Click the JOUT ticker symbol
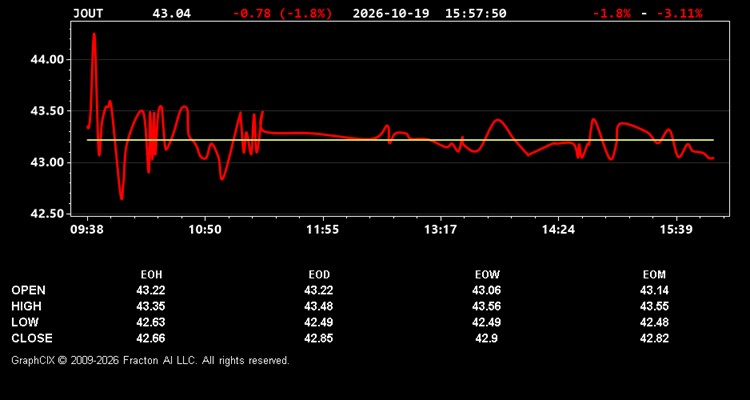The image size is (750, 400). (88, 13)
